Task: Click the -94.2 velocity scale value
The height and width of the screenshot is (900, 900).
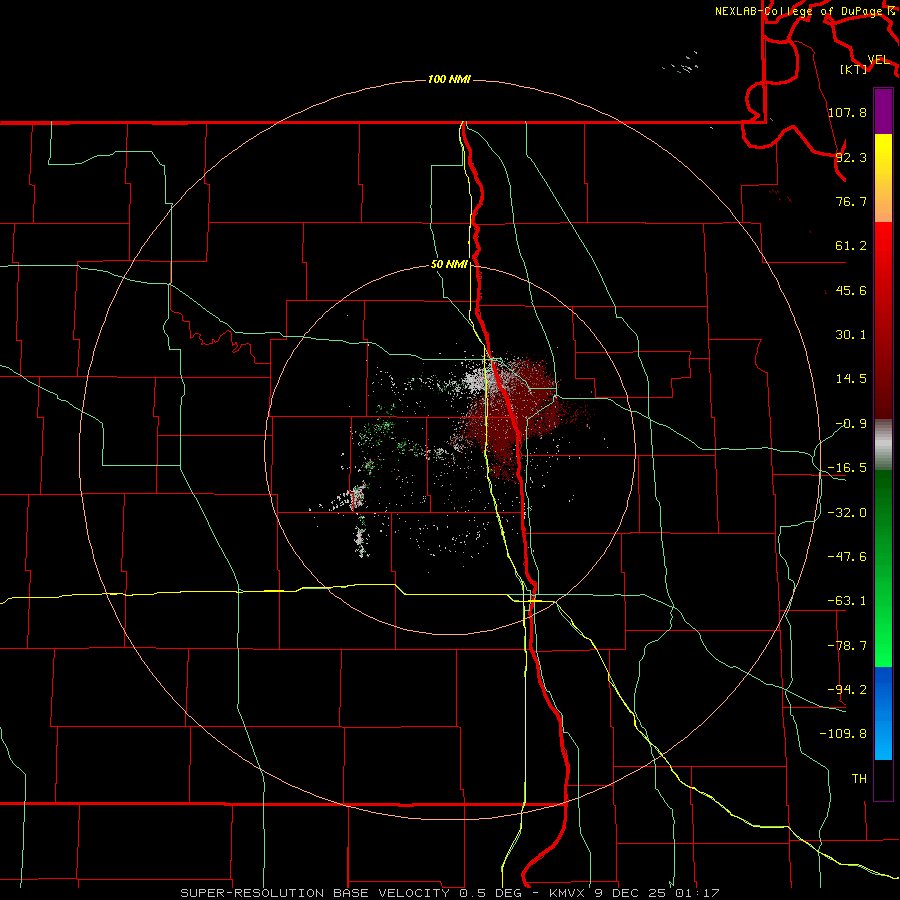Action: click(x=847, y=689)
